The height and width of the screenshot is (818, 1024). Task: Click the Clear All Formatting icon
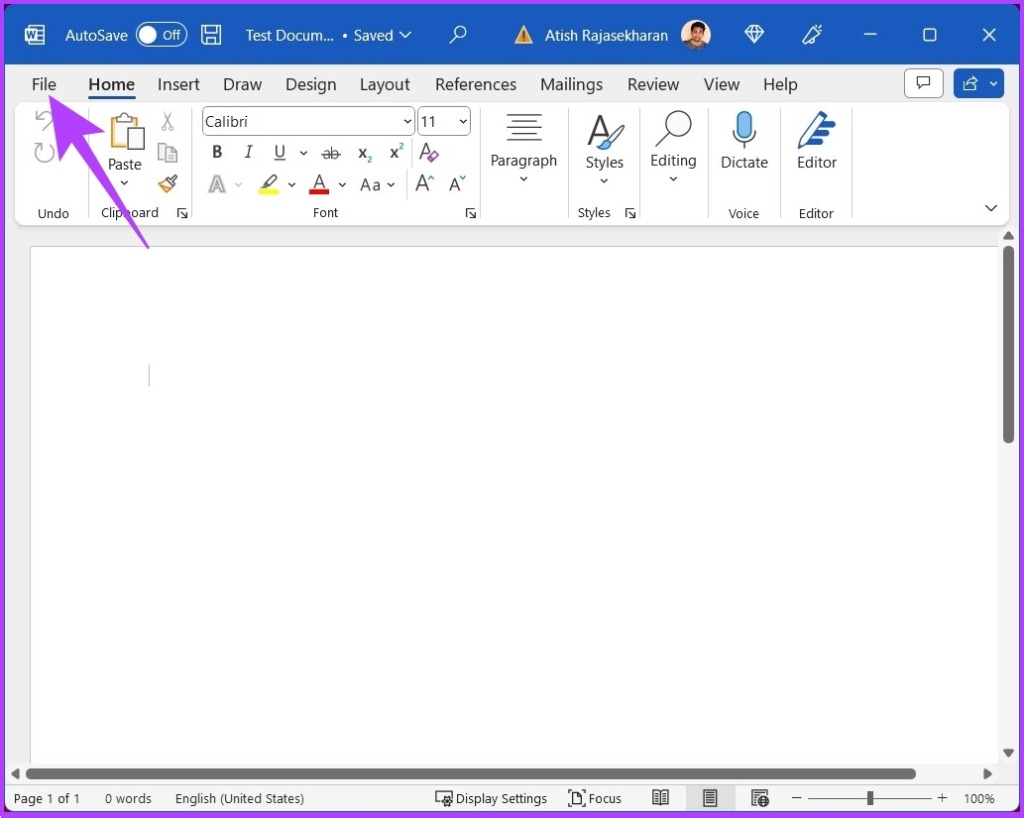pos(429,153)
